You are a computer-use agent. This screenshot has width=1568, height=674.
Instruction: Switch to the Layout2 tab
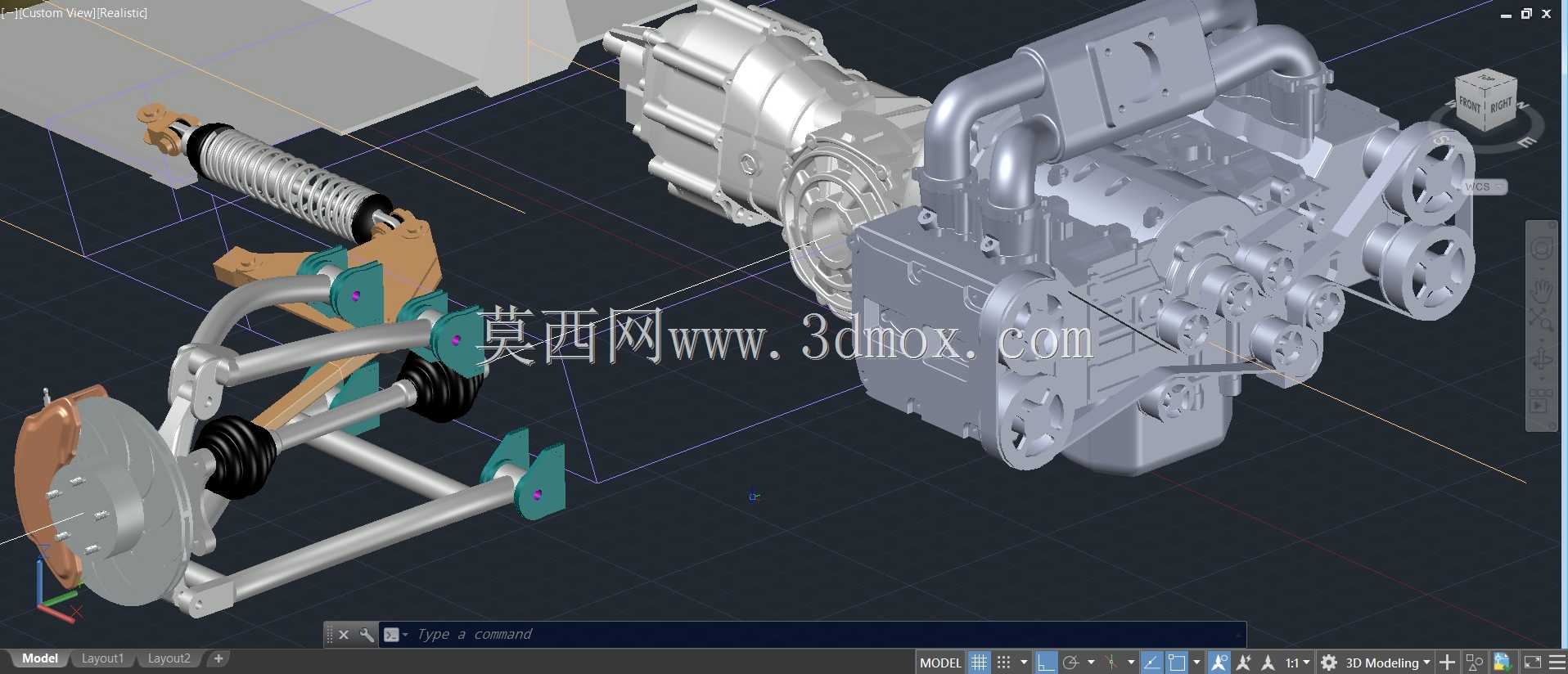point(169,658)
